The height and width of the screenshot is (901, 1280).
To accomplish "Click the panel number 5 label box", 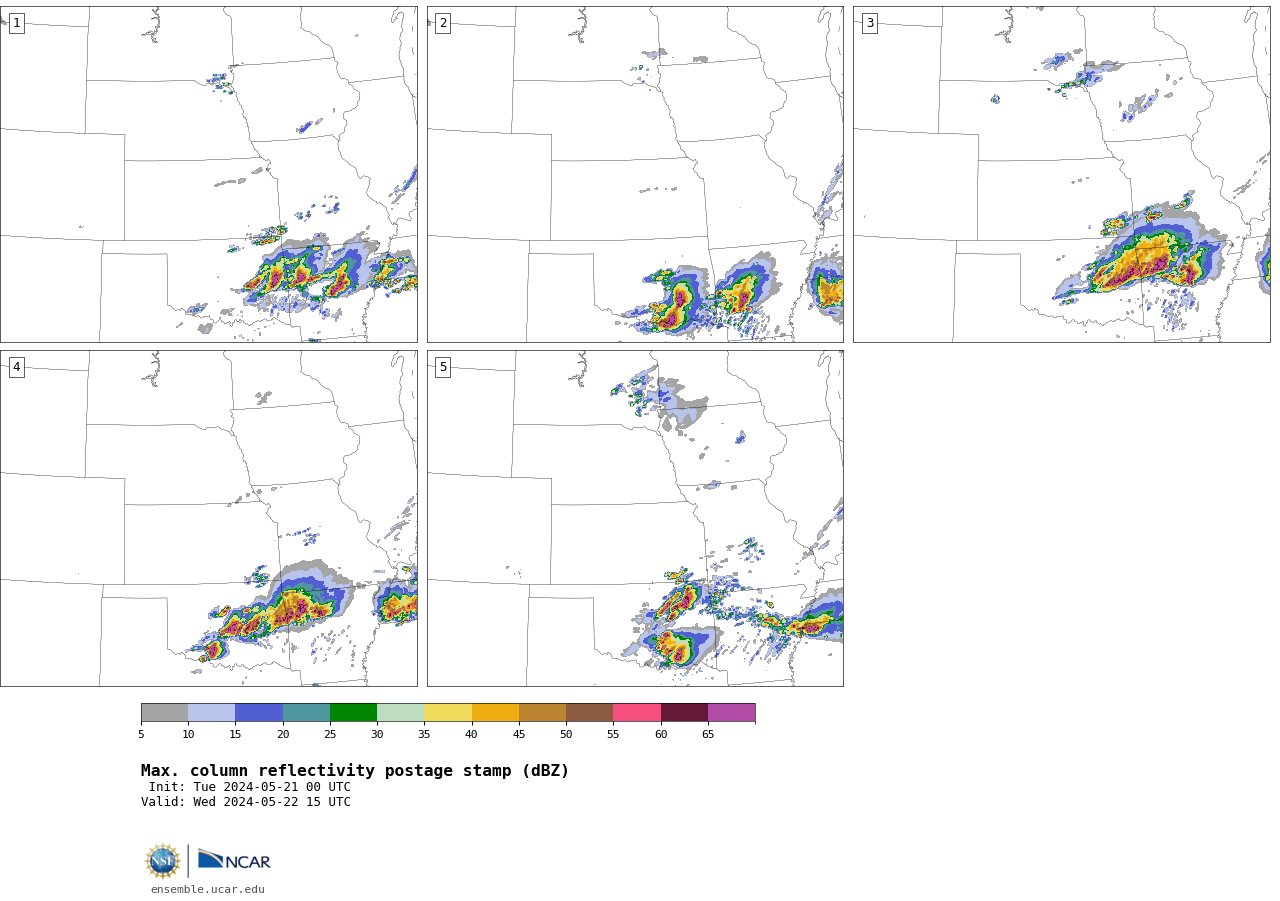I will (x=443, y=367).
